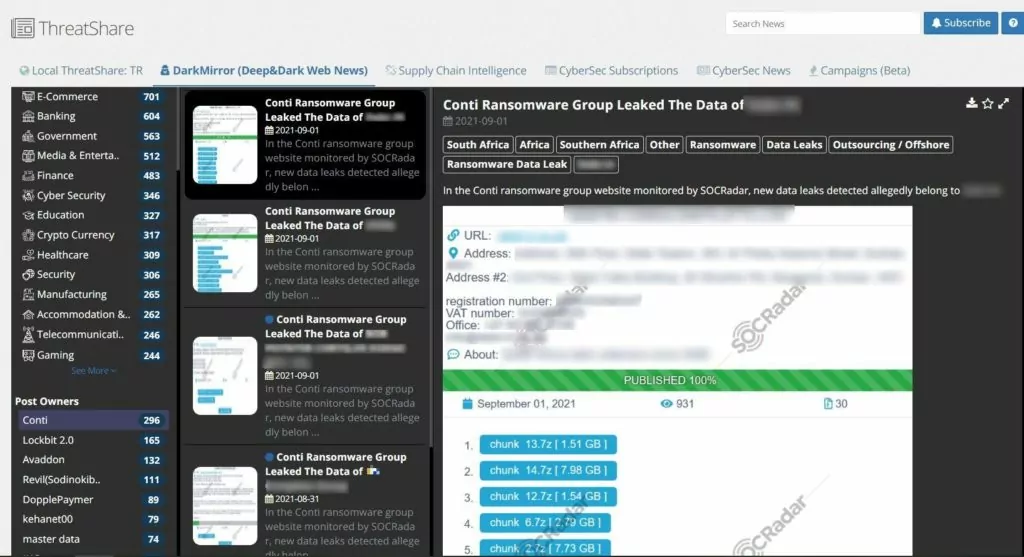The width and height of the screenshot is (1024, 557).
Task: Click the Cyber Security category icon
Action: (28, 195)
